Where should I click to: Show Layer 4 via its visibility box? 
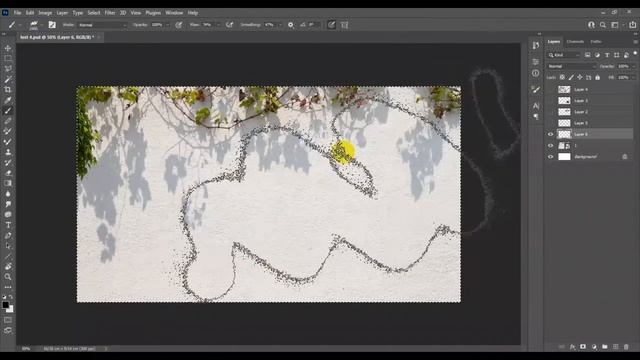pos(550,89)
